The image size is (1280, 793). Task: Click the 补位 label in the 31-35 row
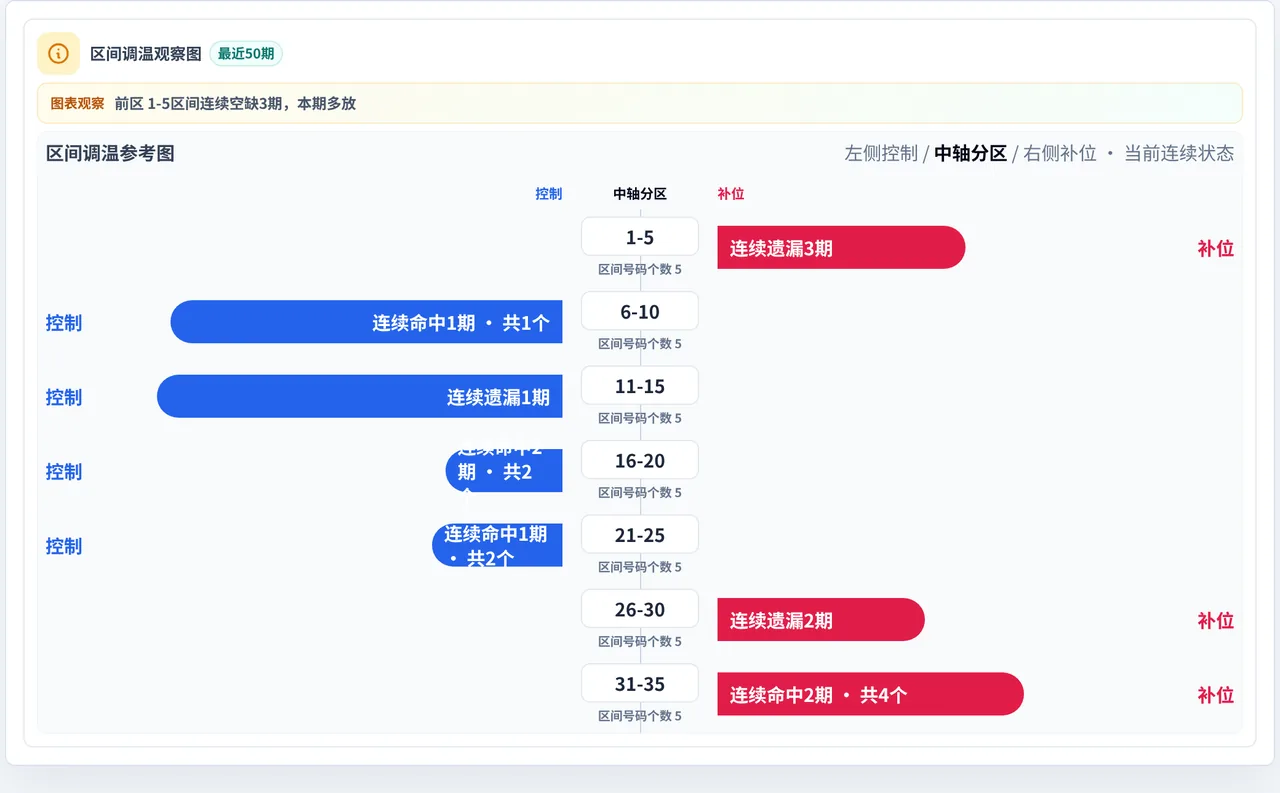tap(1216, 695)
